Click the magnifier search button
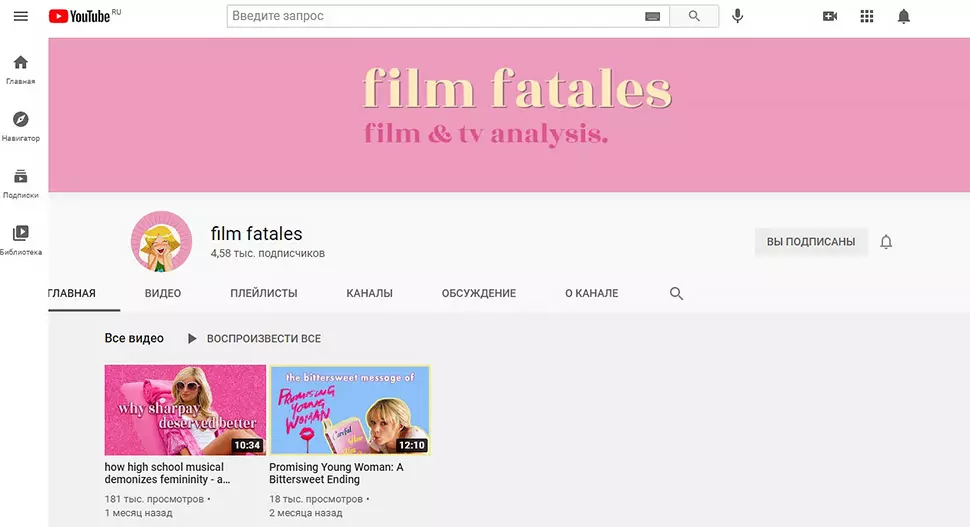Image resolution: width=970 pixels, height=527 pixels. (694, 16)
